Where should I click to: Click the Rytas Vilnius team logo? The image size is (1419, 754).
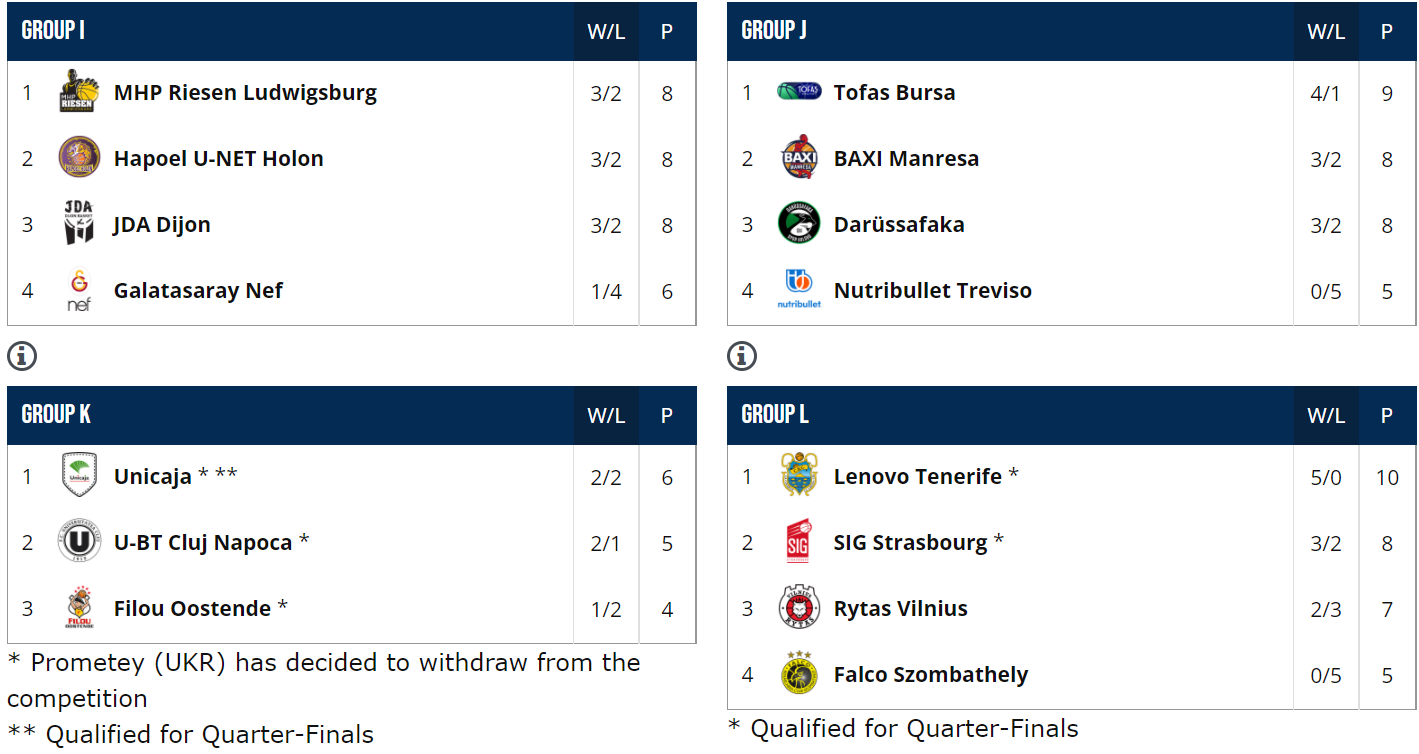click(799, 608)
